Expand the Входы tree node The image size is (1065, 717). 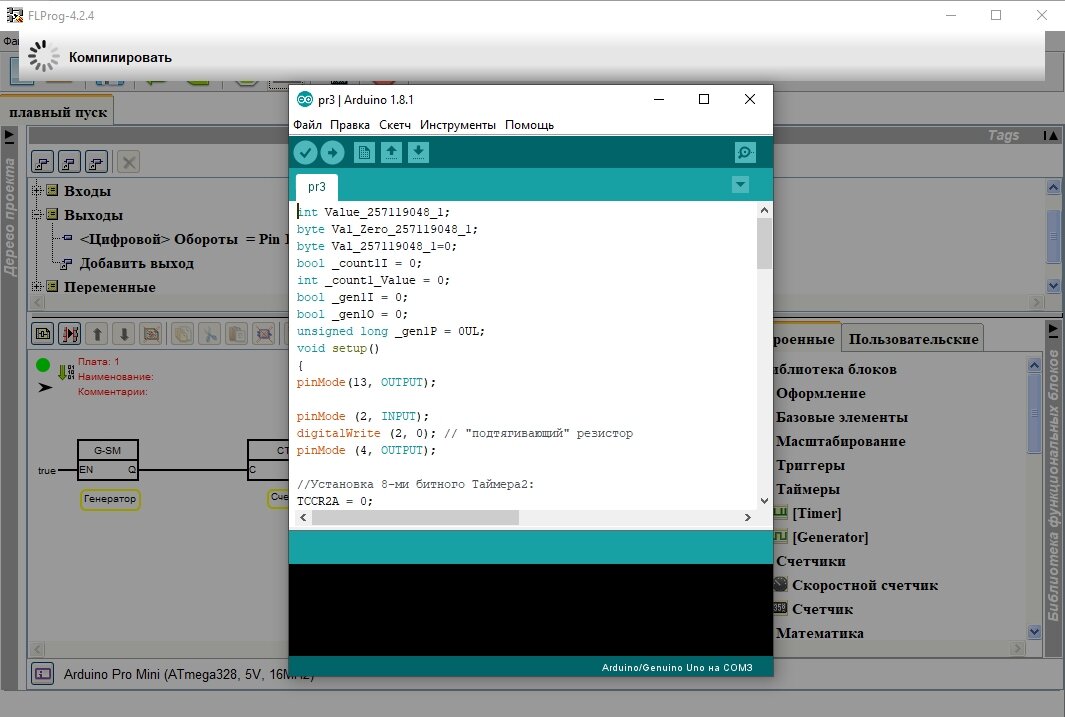tap(37, 191)
